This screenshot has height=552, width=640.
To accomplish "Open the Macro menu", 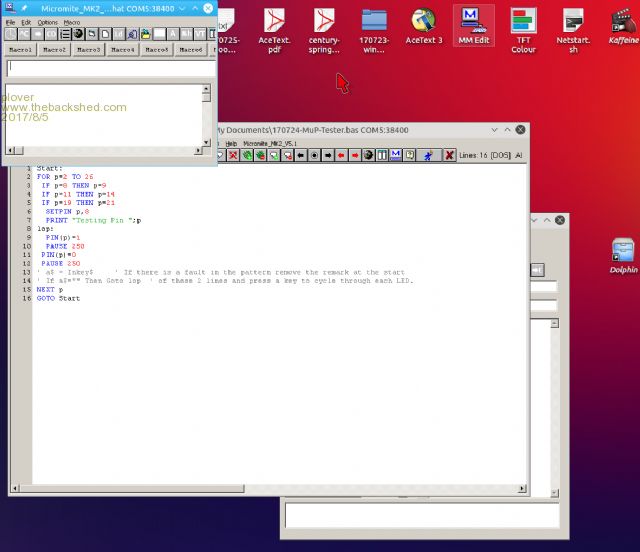I will pyautogui.click(x=72, y=22).
